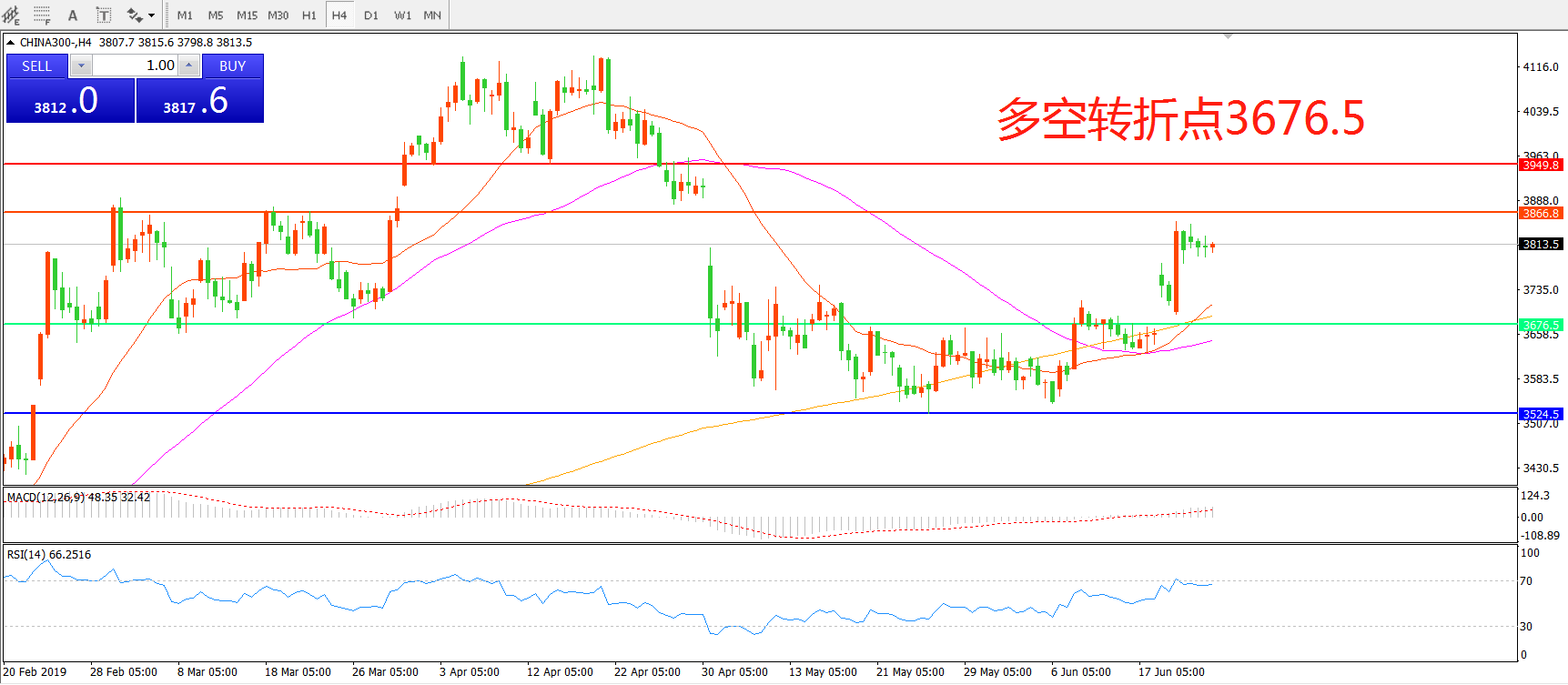Click the red 3949.8 price level label
1568x685 pixels.
(1540, 165)
